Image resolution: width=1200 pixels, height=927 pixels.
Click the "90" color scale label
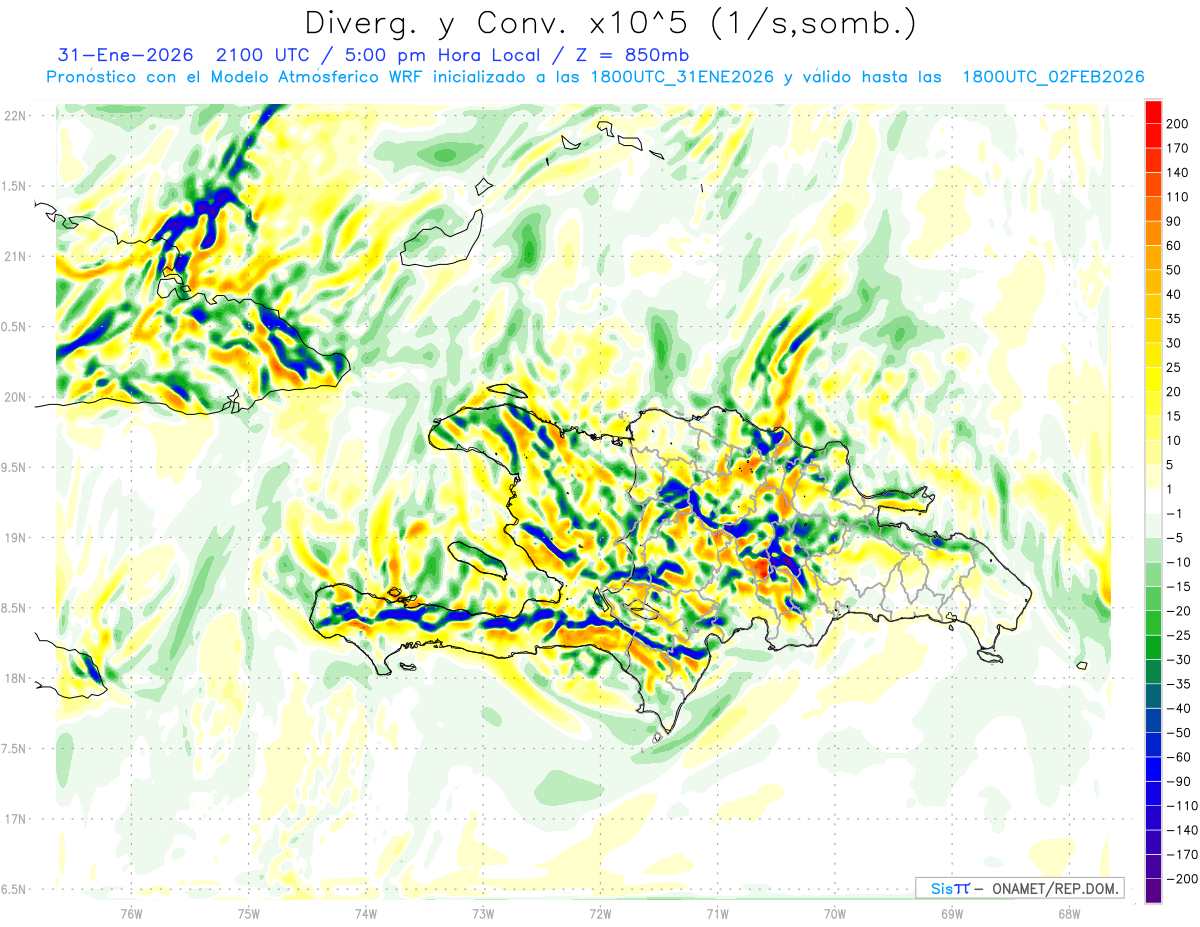tap(1174, 221)
